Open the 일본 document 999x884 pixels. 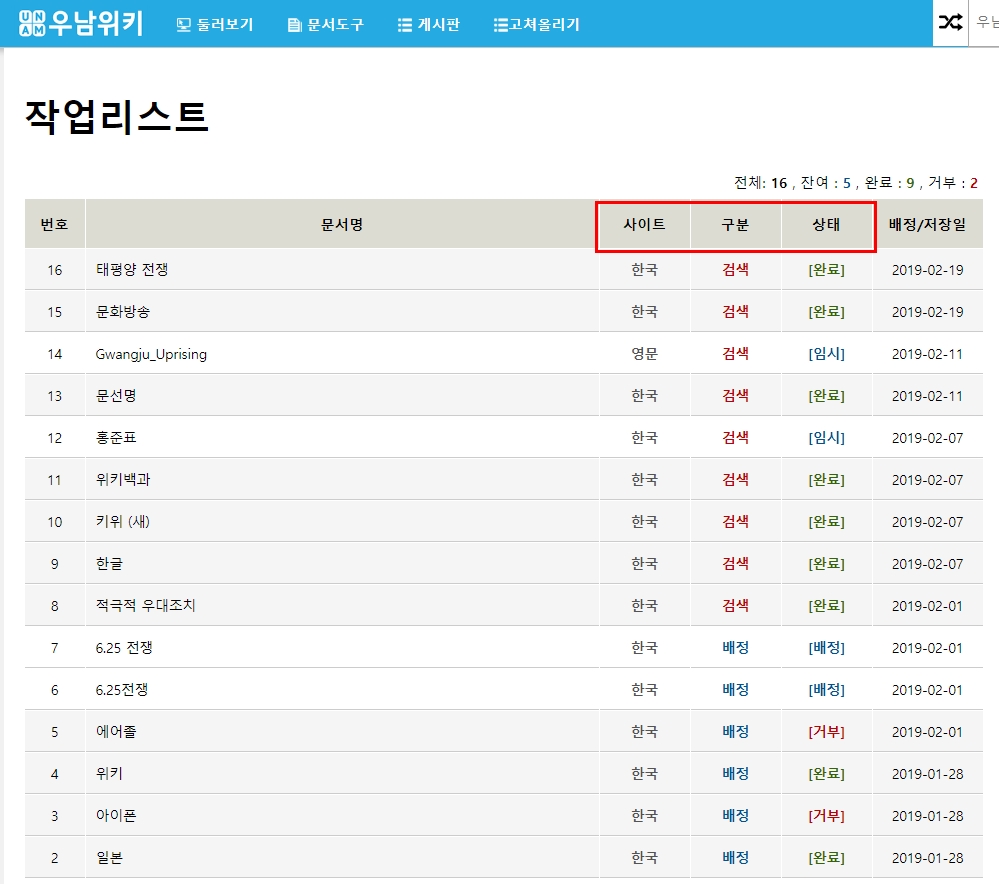tap(109, 858)
